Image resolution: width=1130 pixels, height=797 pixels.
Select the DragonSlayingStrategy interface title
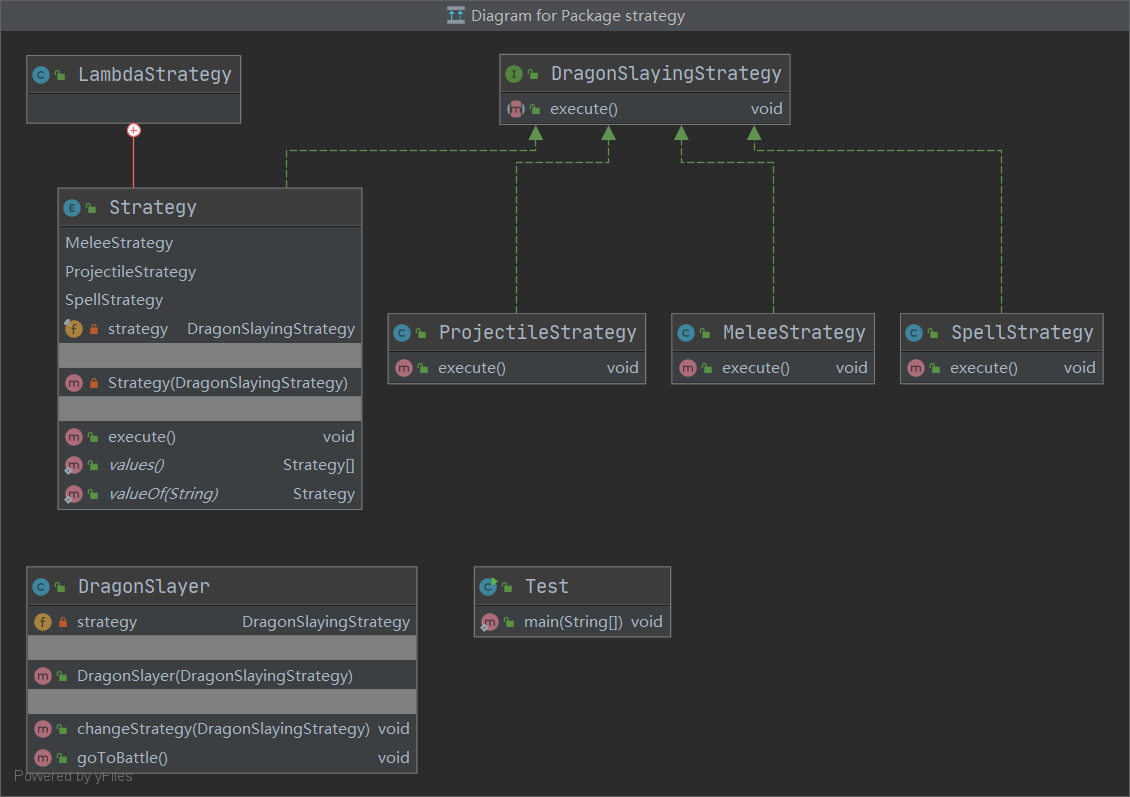click(666, 74)
